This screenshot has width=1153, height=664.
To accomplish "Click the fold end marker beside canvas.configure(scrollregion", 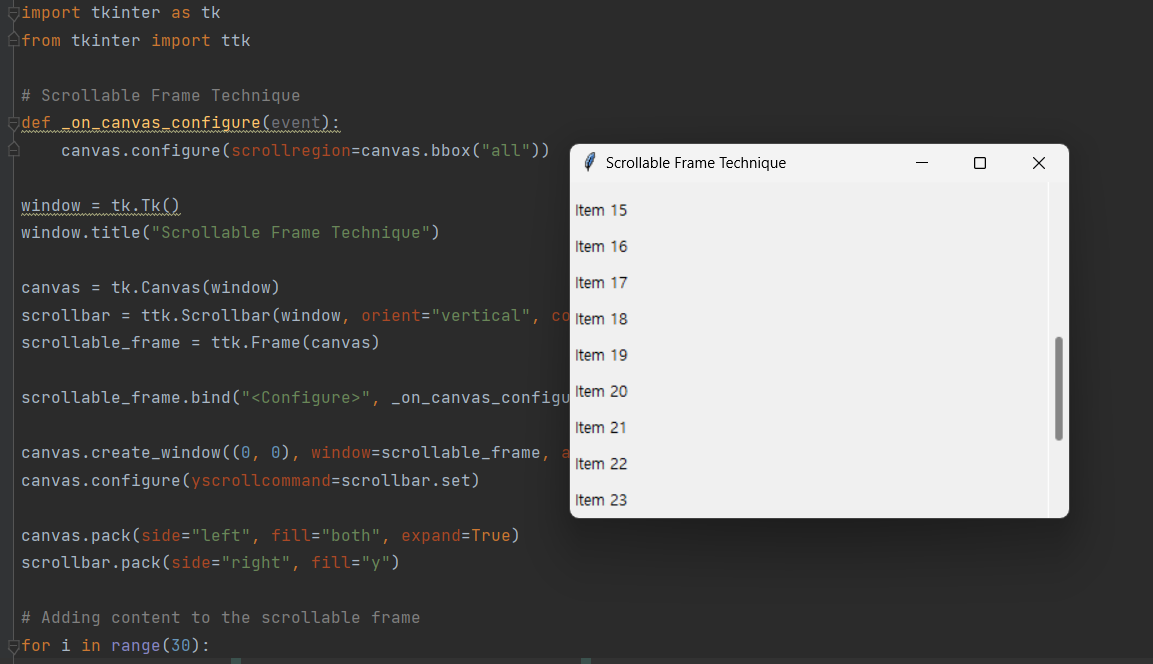I will (x=13, y=150).
